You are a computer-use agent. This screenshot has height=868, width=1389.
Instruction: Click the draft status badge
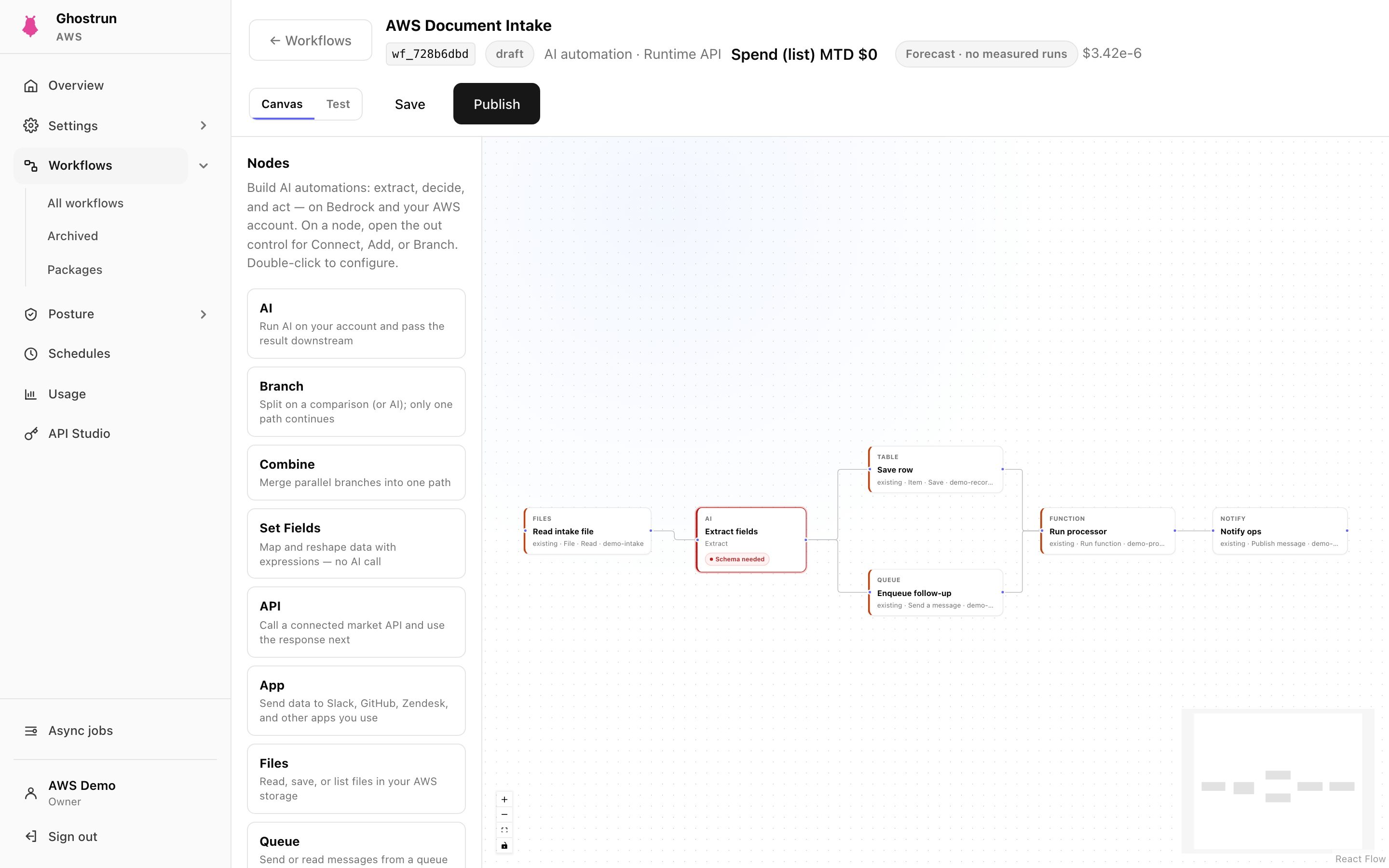tap(510, 54)
